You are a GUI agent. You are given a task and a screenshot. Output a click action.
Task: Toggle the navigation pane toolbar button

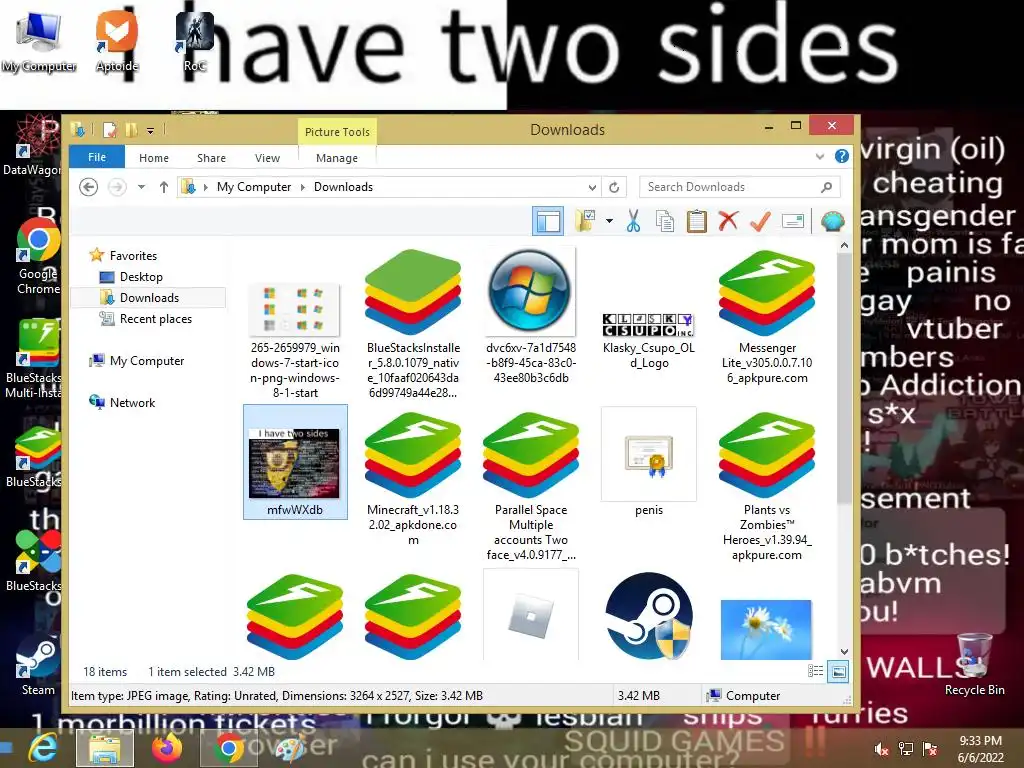click(548, 221)
